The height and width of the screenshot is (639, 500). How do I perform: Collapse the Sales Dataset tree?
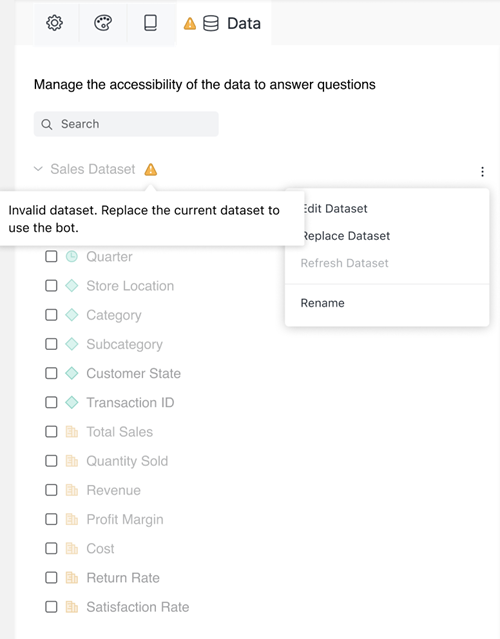tap(38, 169)
